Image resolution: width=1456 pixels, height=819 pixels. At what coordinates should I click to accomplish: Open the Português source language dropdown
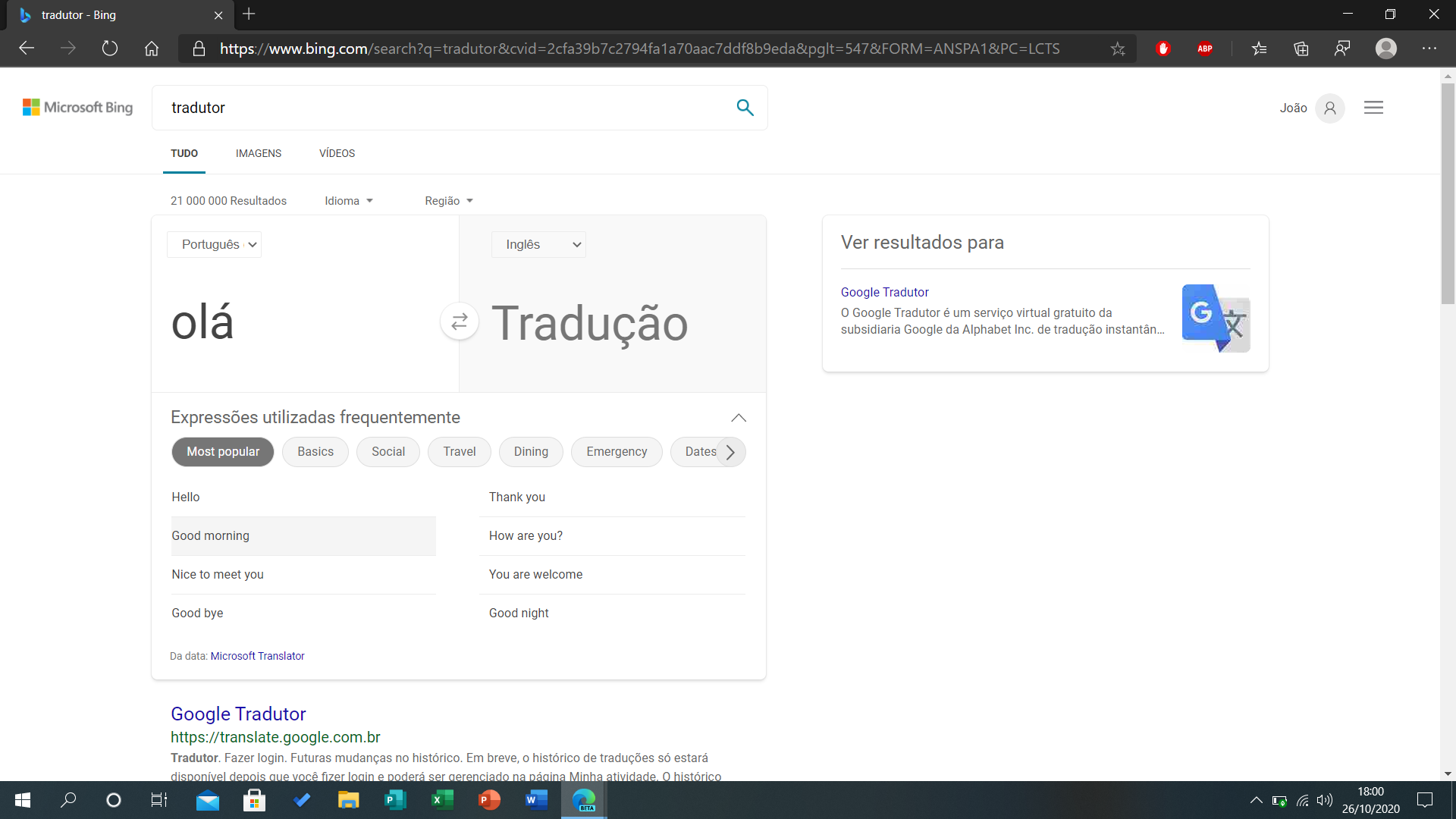click(215, 245)
